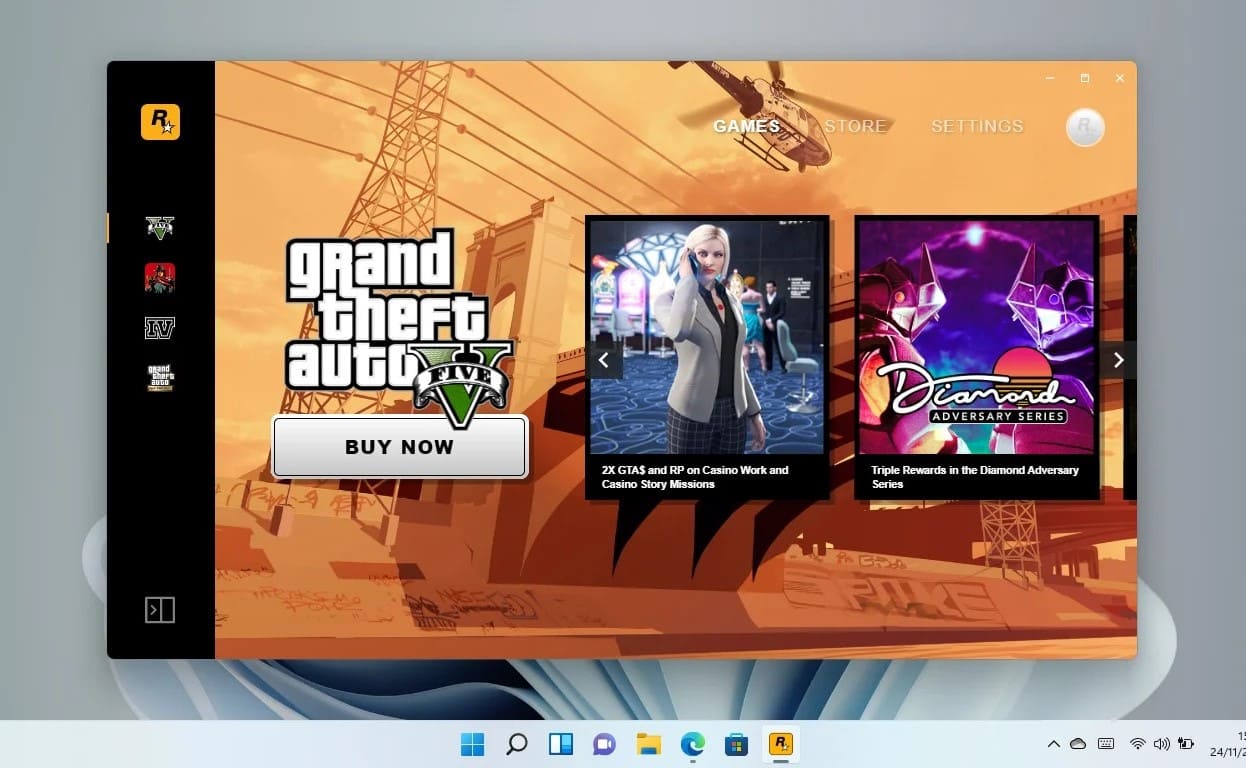Open GTA San Andeas from the game sidebar
The width and height of the screenshot is (1246, 768).
160,378
